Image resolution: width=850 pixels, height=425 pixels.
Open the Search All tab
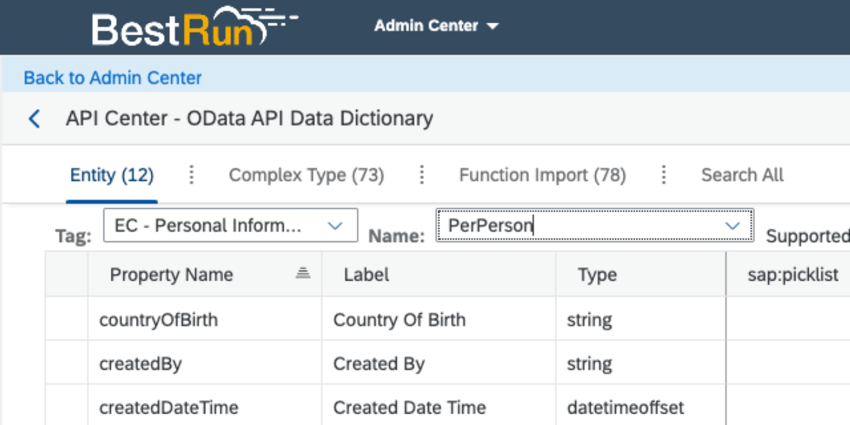pos(742,175)
